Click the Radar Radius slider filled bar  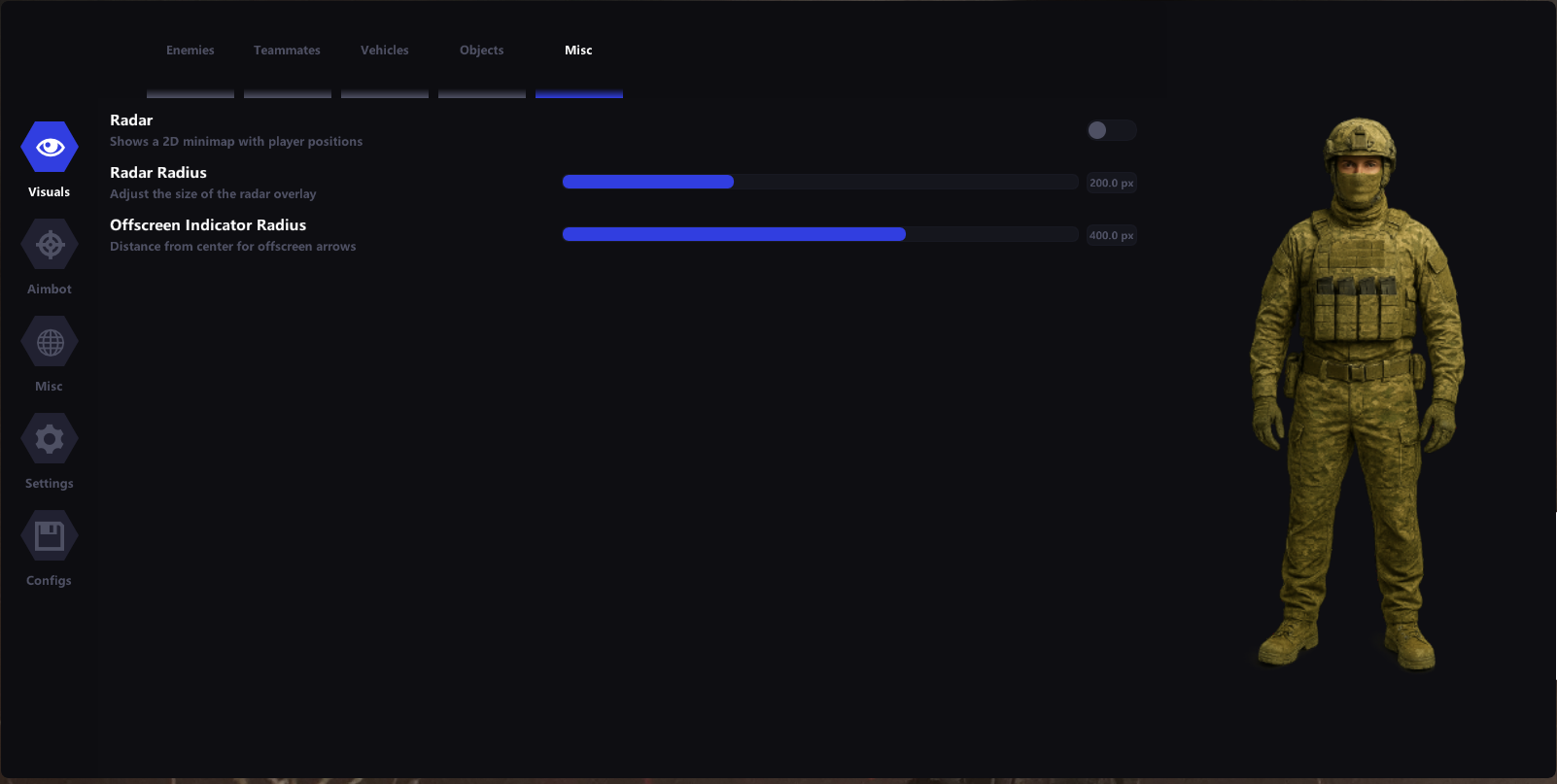(648, 182)
